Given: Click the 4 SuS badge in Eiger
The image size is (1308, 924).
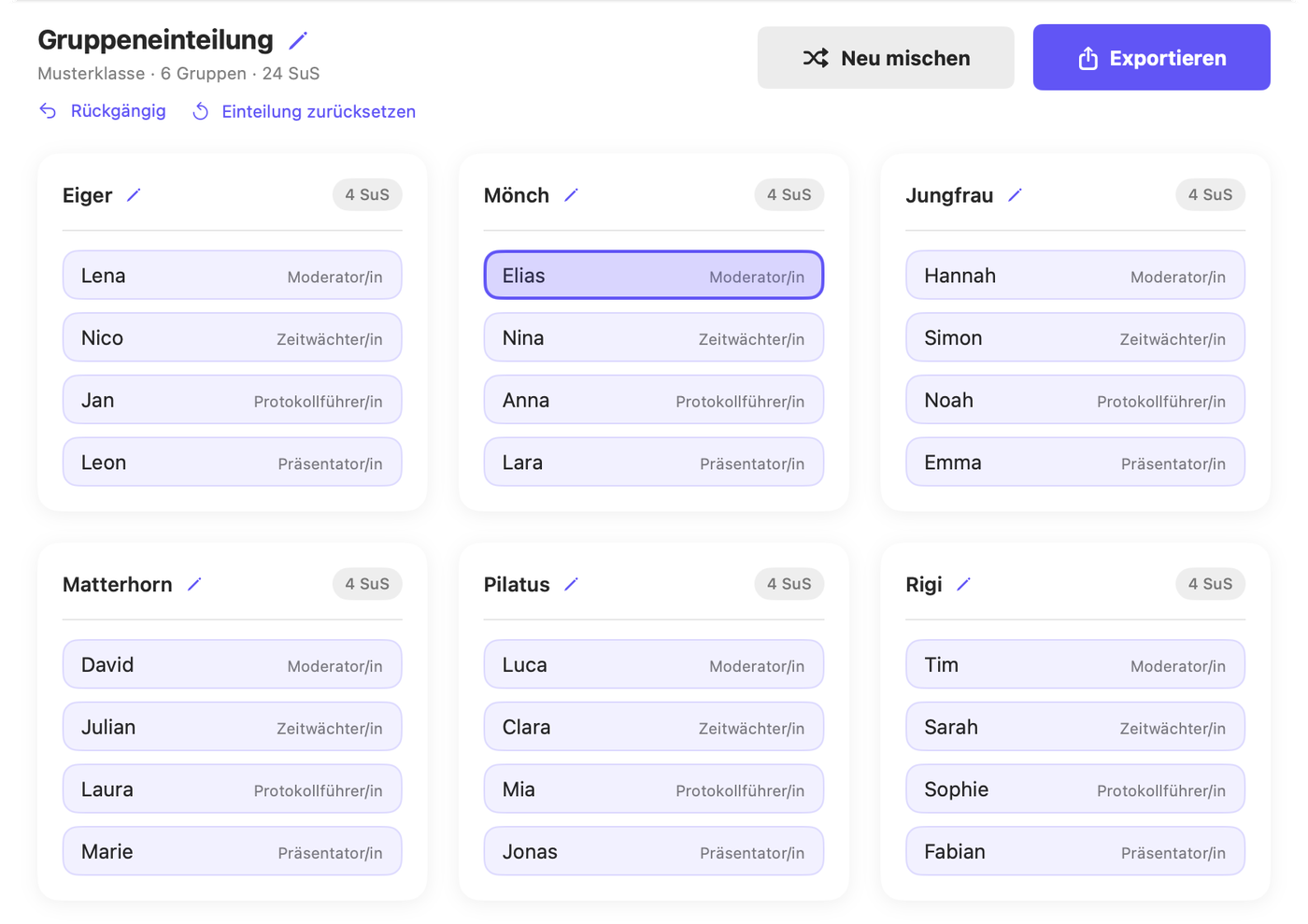Looking at the screenshot, I should pos(367,194).
